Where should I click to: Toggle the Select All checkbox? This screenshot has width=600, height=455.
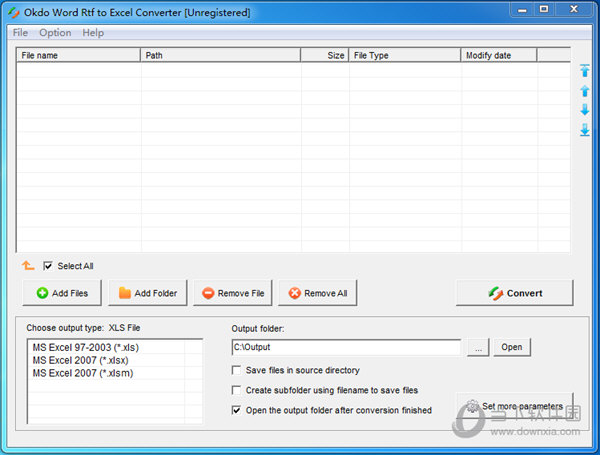[x=47, y=266]
